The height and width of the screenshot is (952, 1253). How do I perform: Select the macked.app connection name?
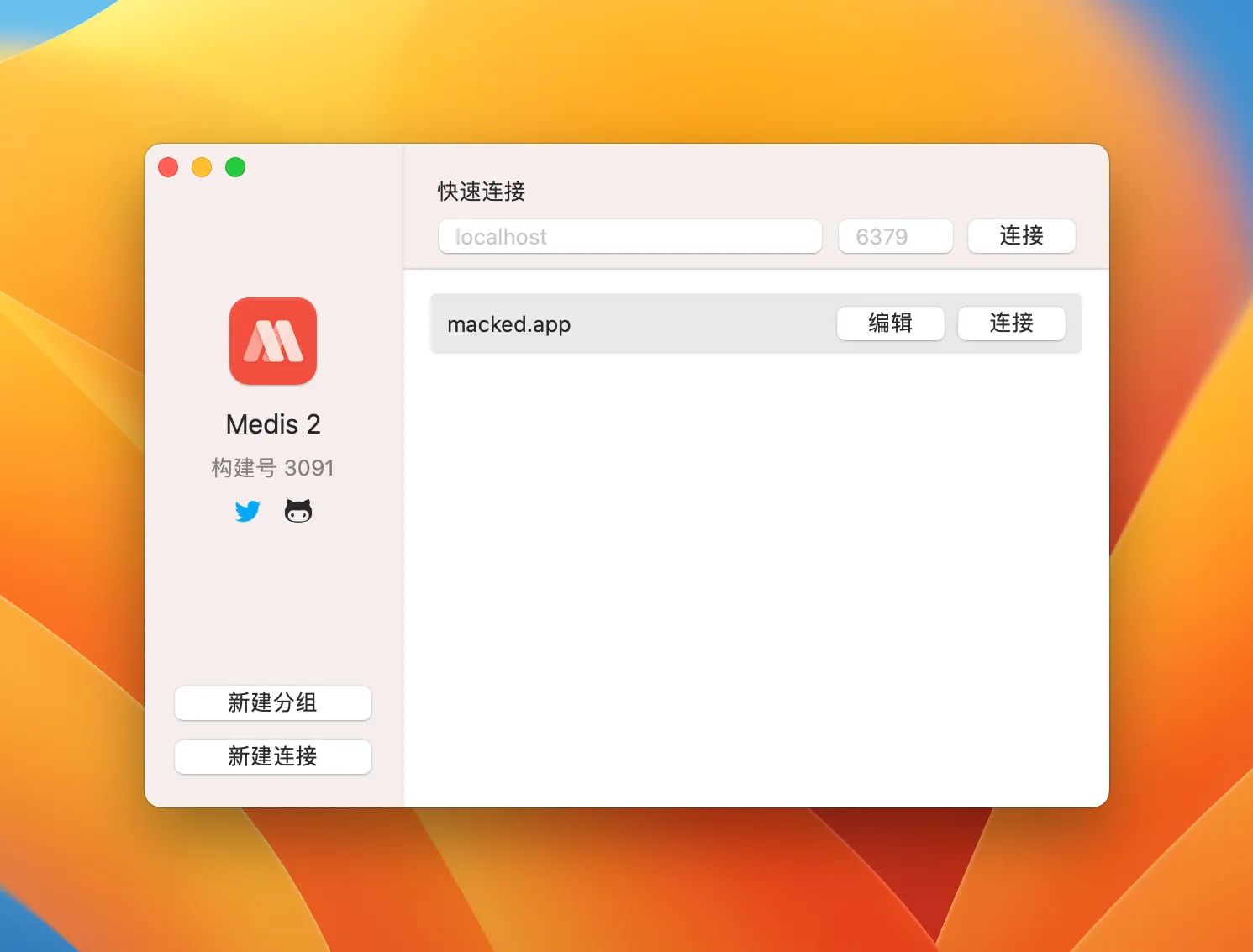(x=509, y=324)
